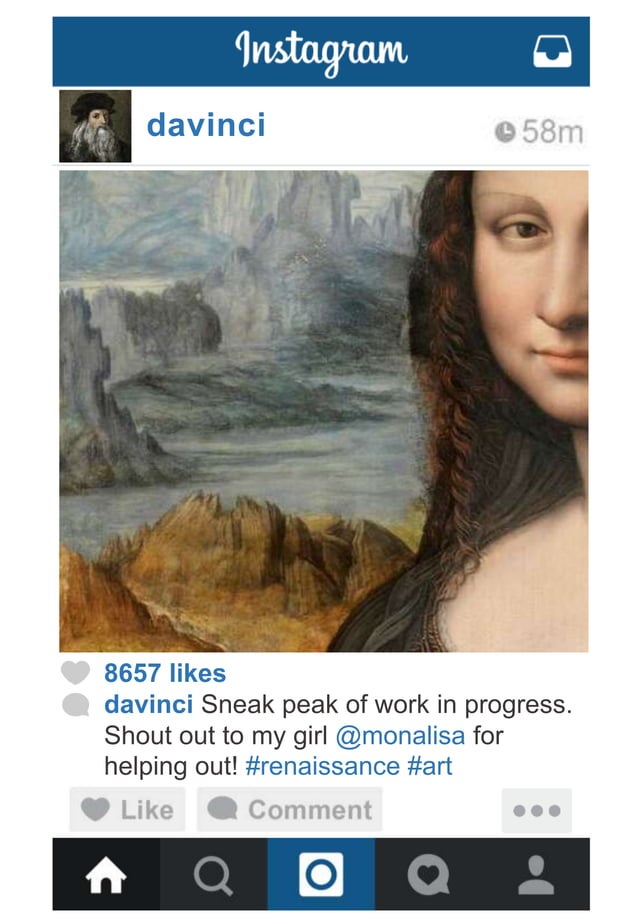Click the speech bubble beside the caption
Image resolution: width=638 pixels, height=922 pixels.
coord(76,704)
